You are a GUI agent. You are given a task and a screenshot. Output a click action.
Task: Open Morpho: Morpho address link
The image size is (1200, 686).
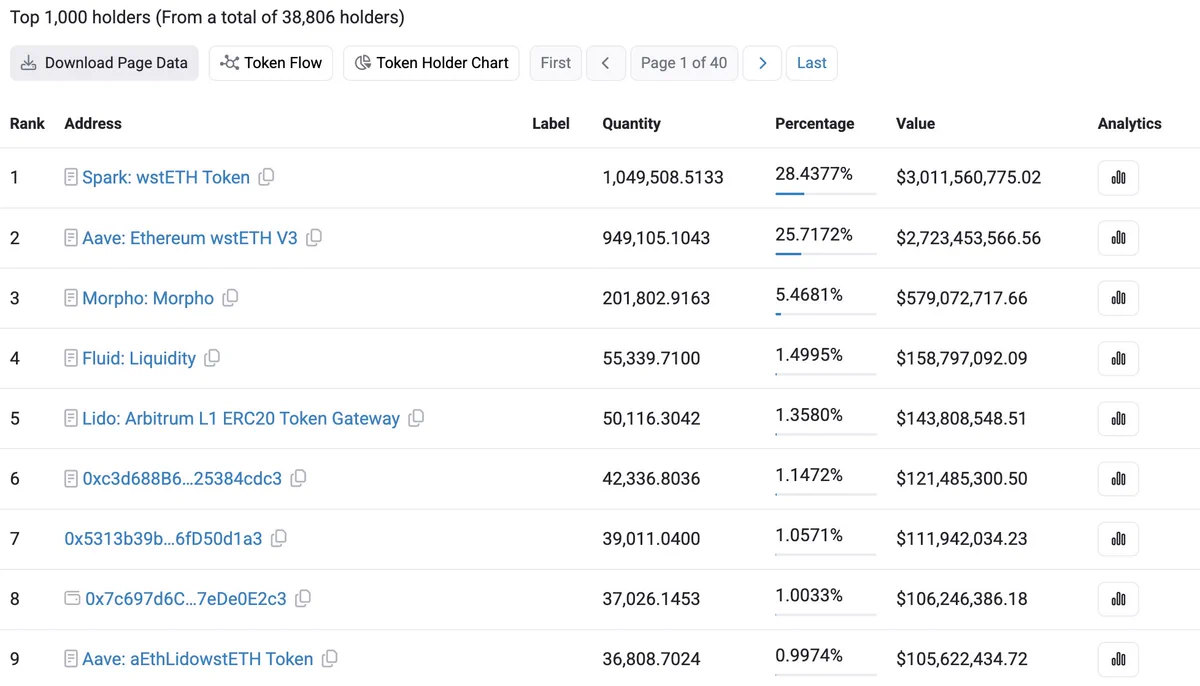(x=148, y=298)
